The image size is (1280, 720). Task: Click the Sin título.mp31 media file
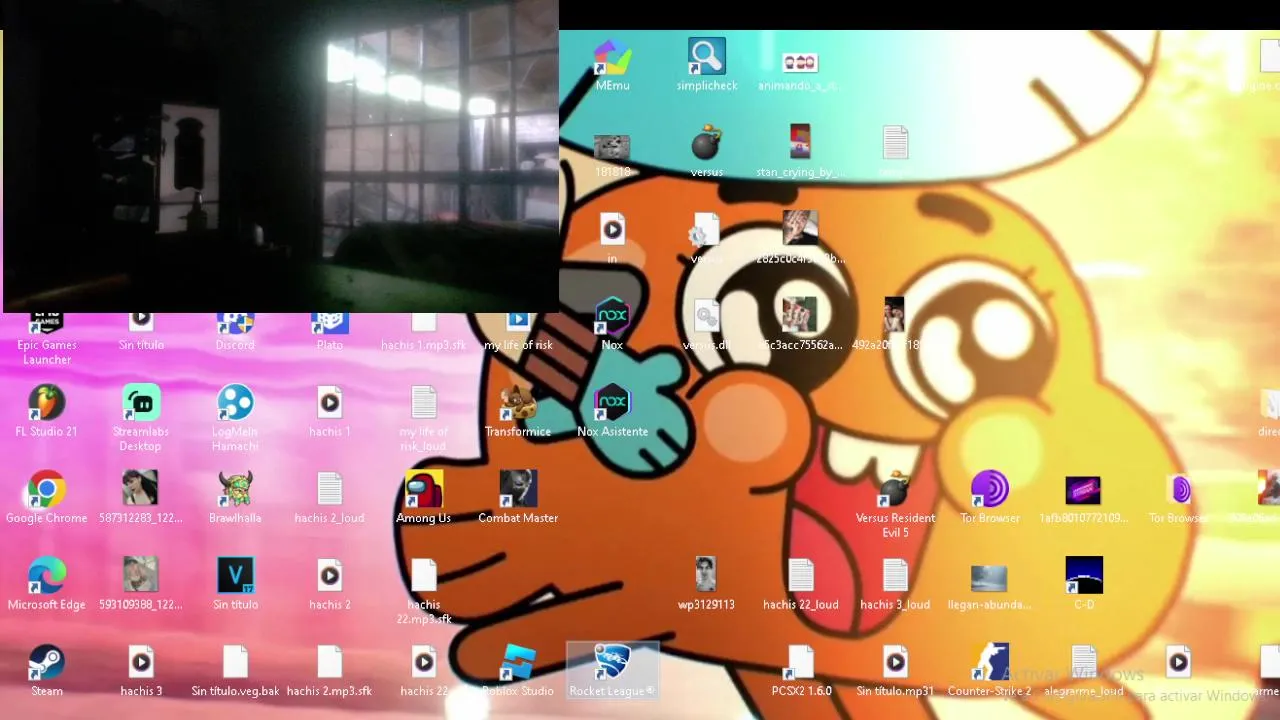pos(895,671)
